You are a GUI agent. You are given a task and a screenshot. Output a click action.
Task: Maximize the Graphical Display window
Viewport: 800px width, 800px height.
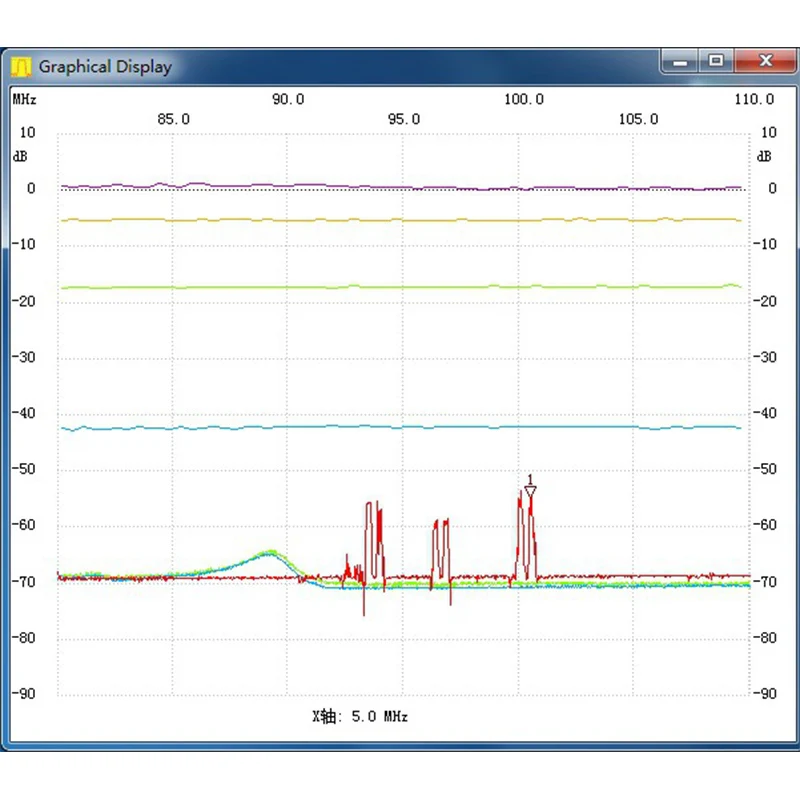(716, 61)
